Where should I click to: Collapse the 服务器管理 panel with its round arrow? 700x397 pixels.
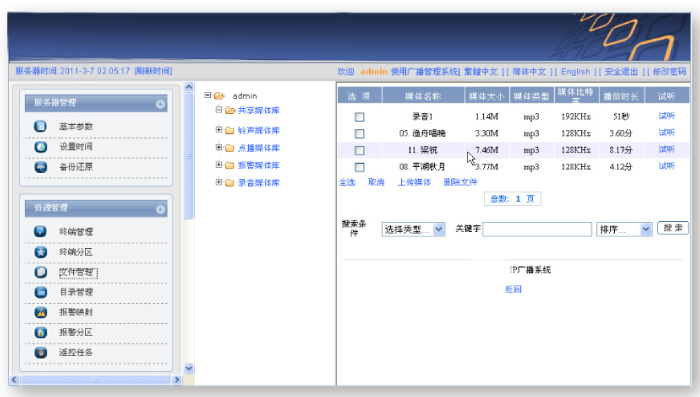pyautogui.click(x=160, y=104)
